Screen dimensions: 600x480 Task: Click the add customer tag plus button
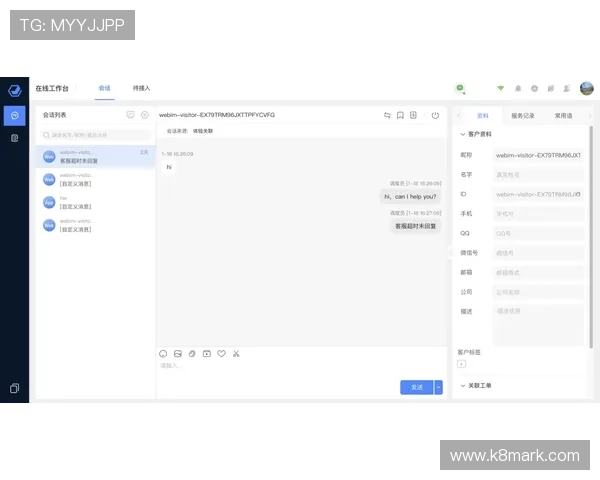point(461,364)
